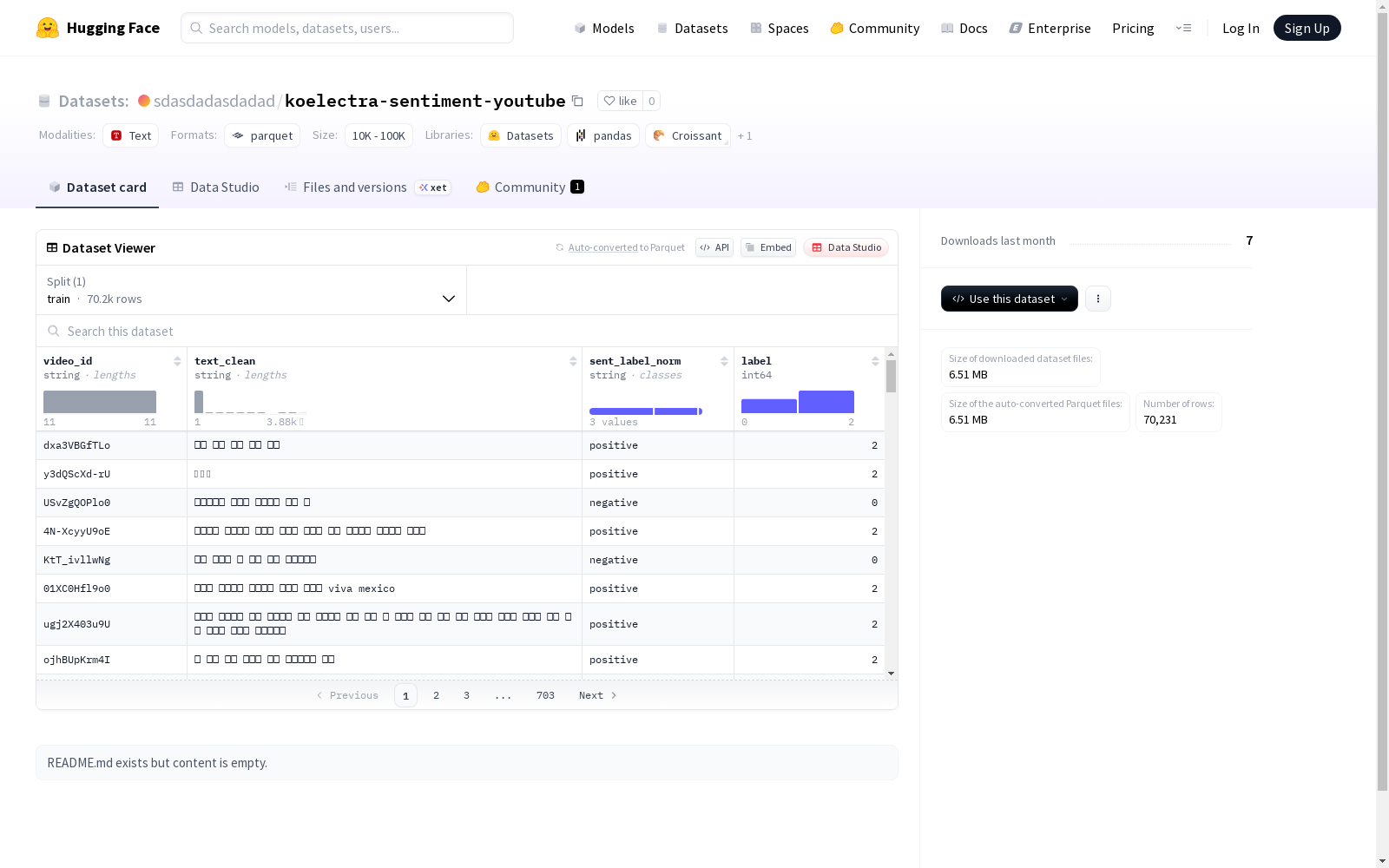The image size is (1389, 868).
Task: Sort the text_clean column
Action: tap(573, 361)
